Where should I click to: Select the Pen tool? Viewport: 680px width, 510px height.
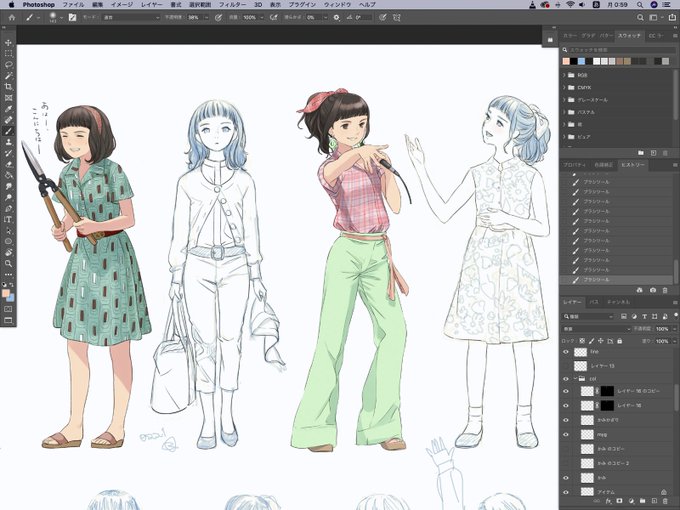coord(8,208)
